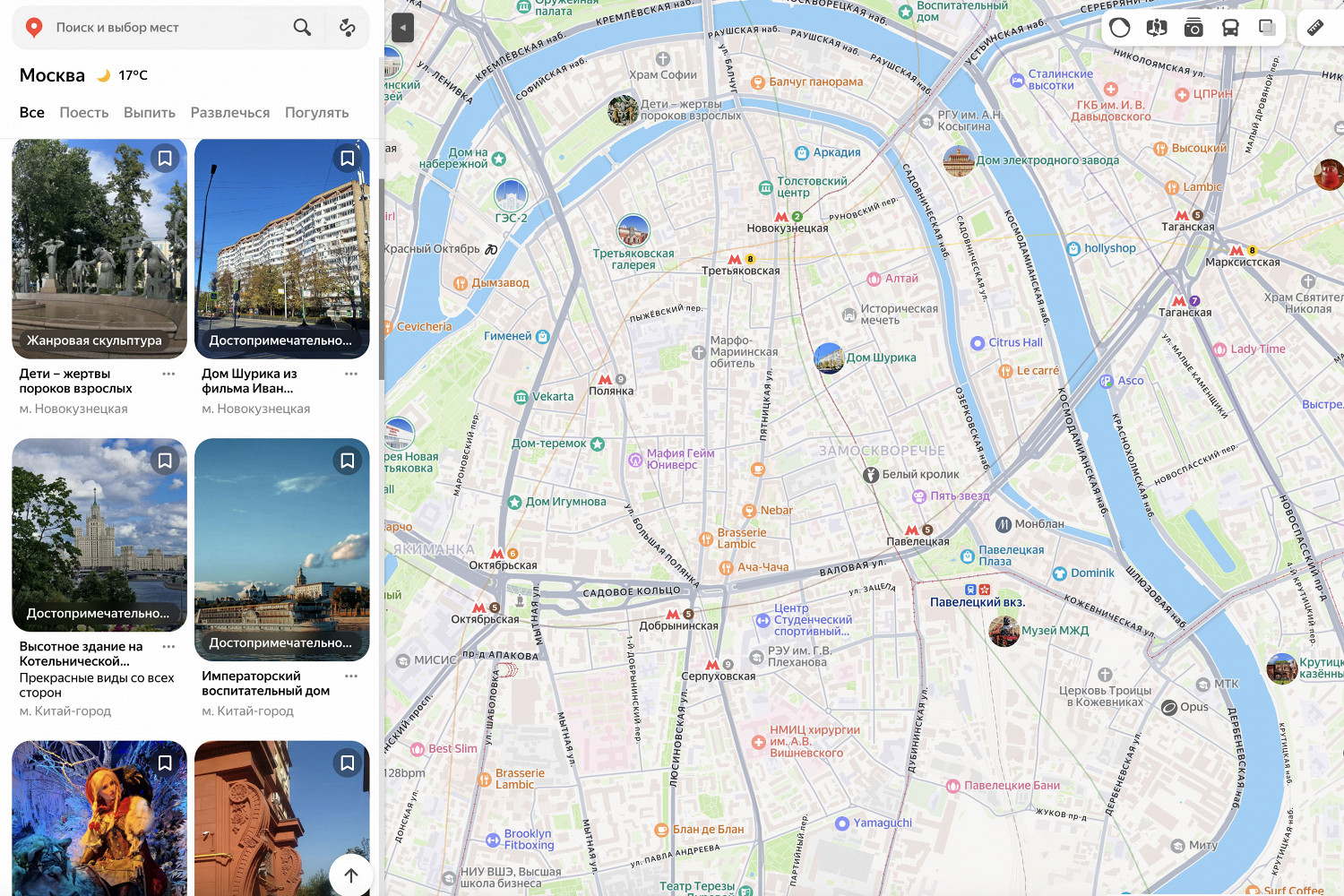Image resolution: width=1344 pixels, height=896 pixels.
Task: Toggle traffic layer circle icon
Action: click(1120, 28)
